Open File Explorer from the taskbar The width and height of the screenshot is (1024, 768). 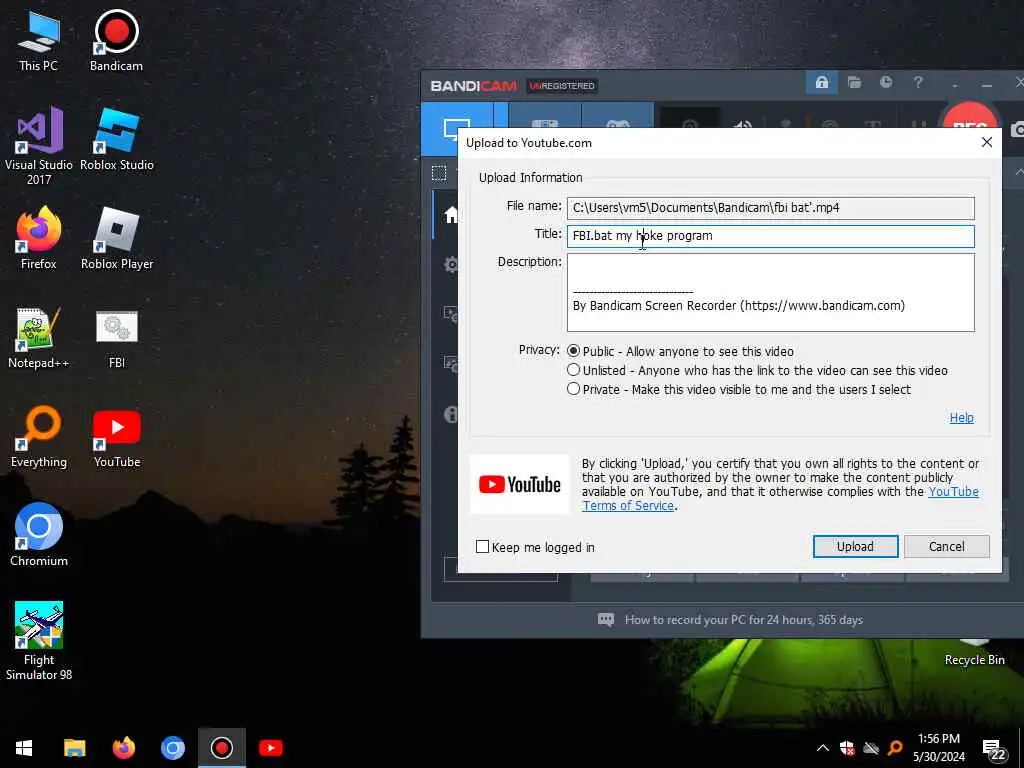(74, 748)
